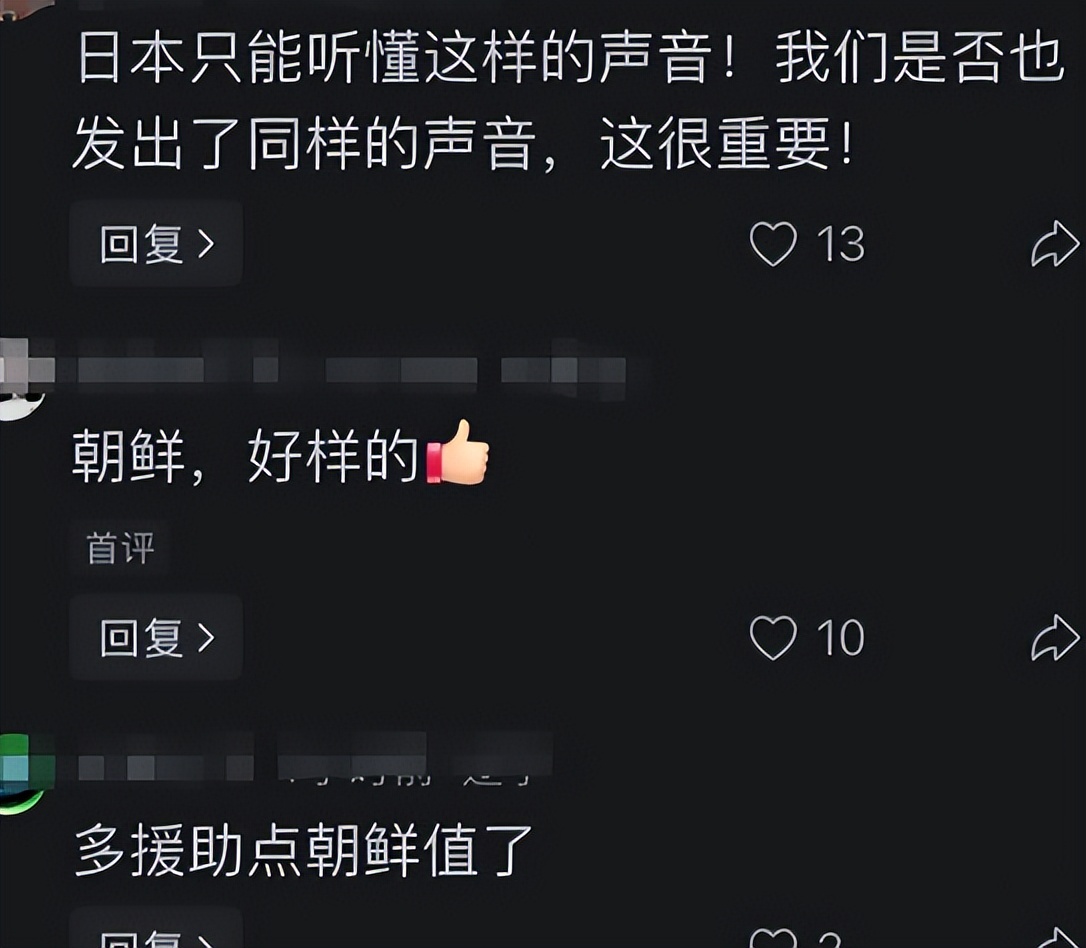
Task: Expand replies chevron on first 回复
Action: [x=206, y=244]
